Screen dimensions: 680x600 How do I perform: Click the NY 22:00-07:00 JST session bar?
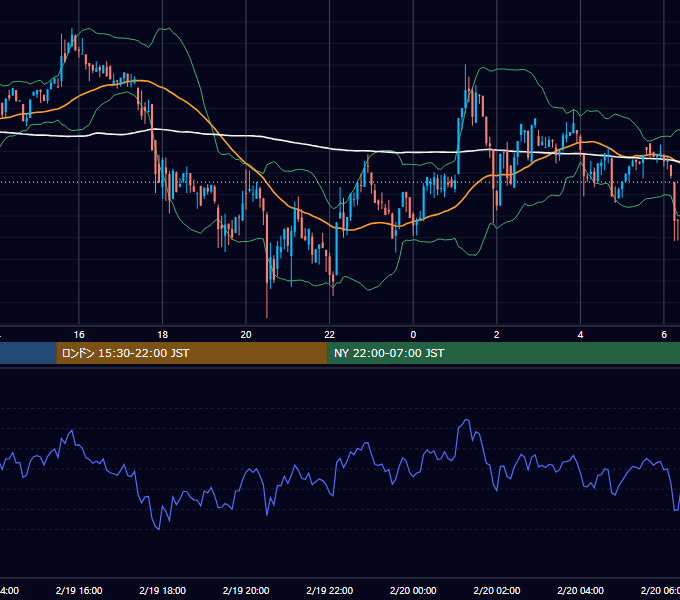click(503, 353)
